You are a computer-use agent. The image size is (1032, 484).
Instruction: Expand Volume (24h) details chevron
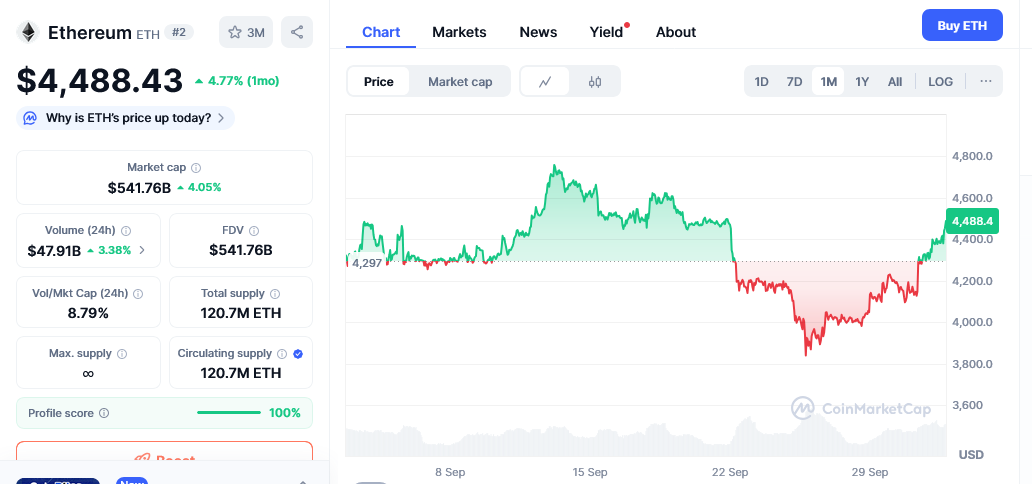pos(141,250)
